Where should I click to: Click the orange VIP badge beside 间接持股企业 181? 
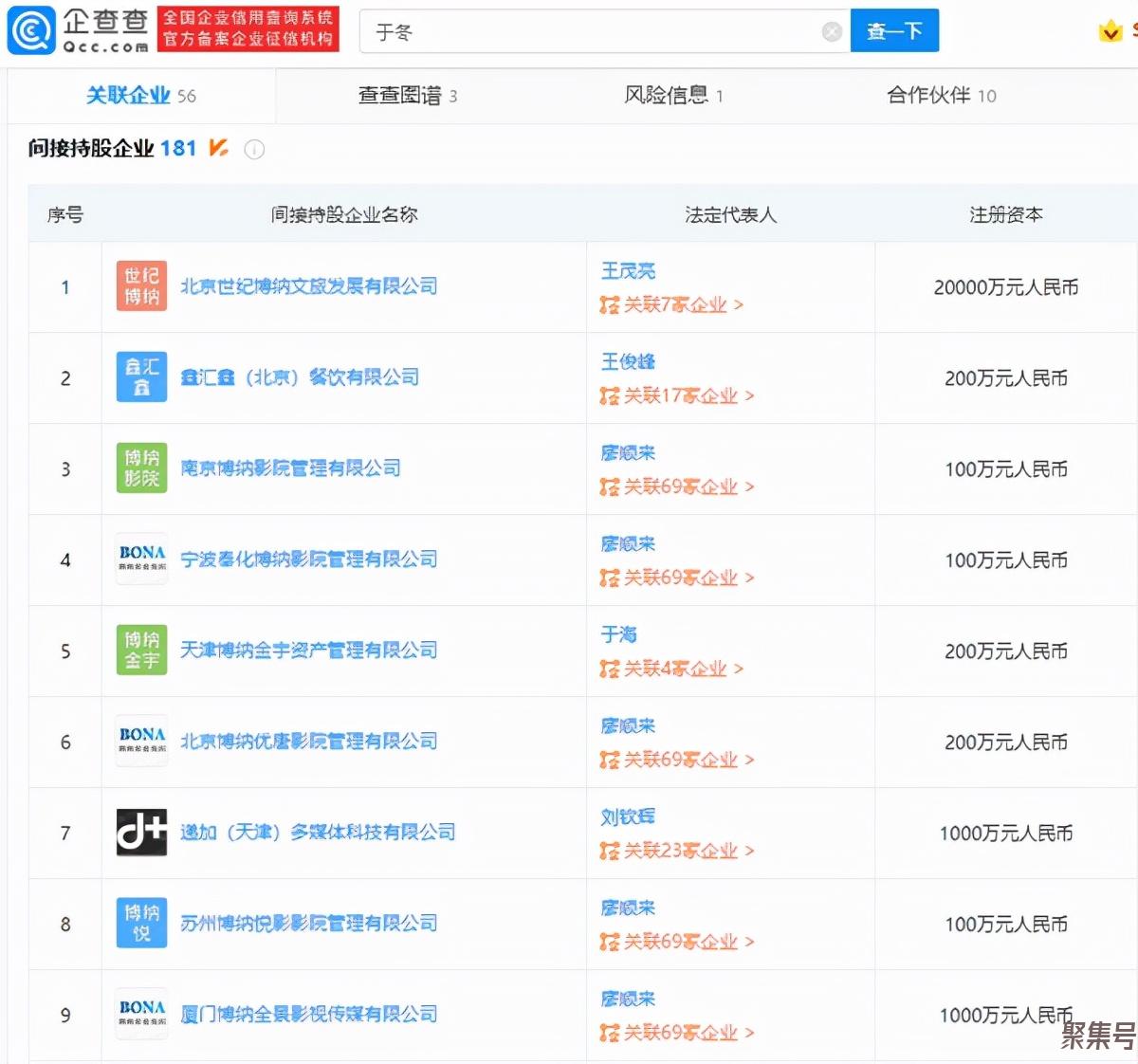tap(218, 148)
